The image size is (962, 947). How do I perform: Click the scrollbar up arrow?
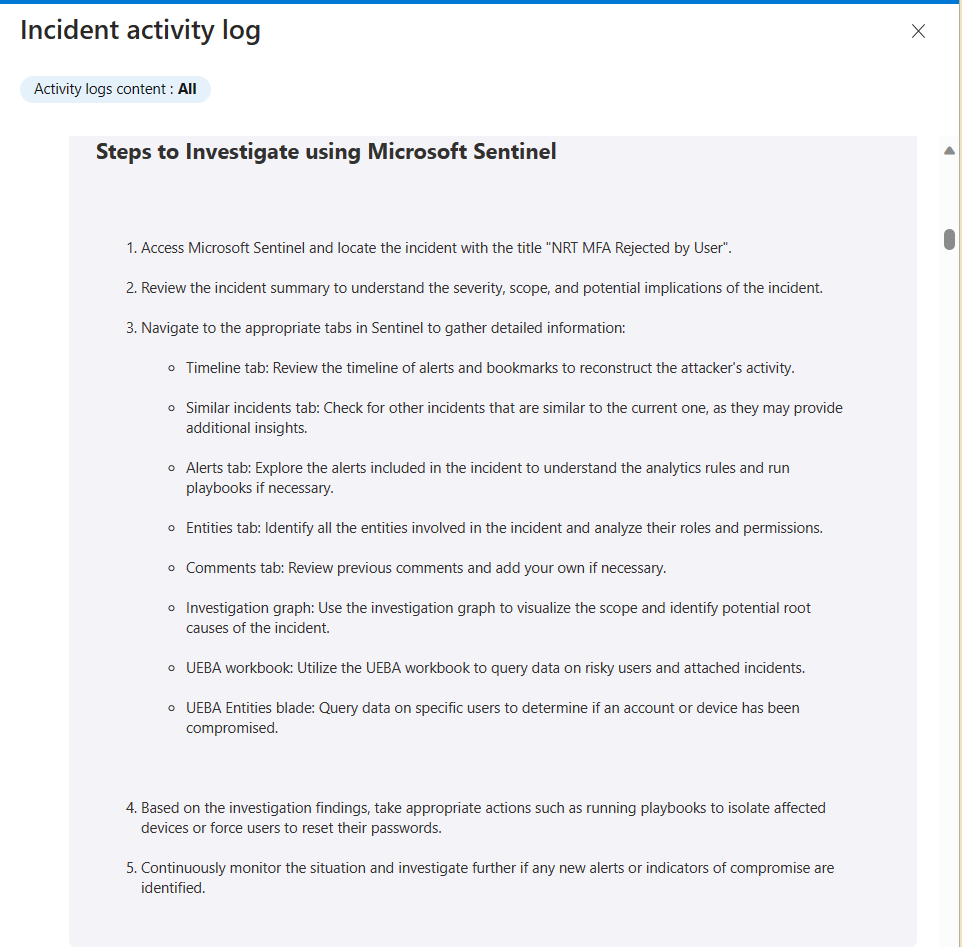pos(949,151)
